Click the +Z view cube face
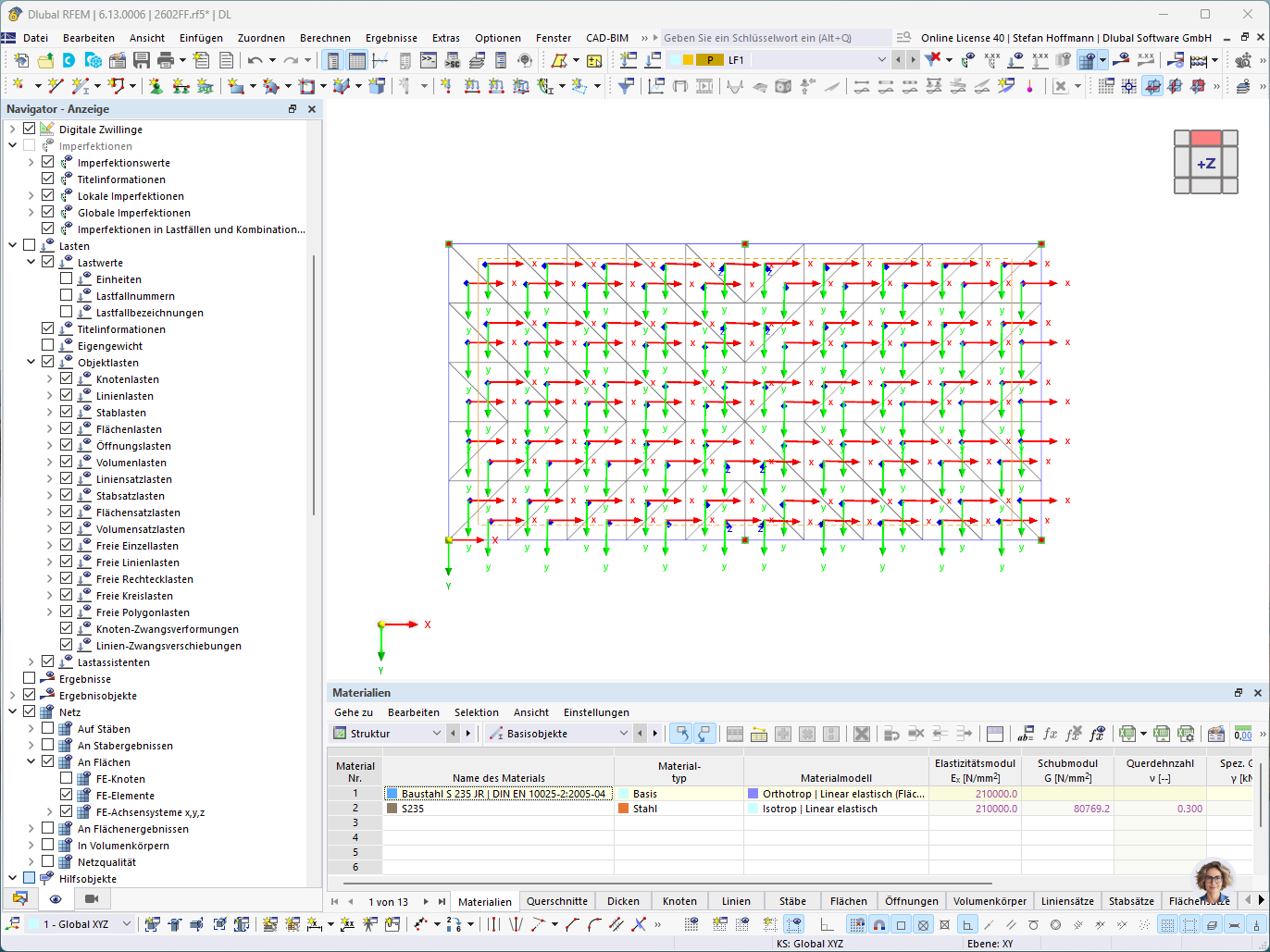Image resolution: width=1270 pixels, height=952 pixels. (1206, 164)
